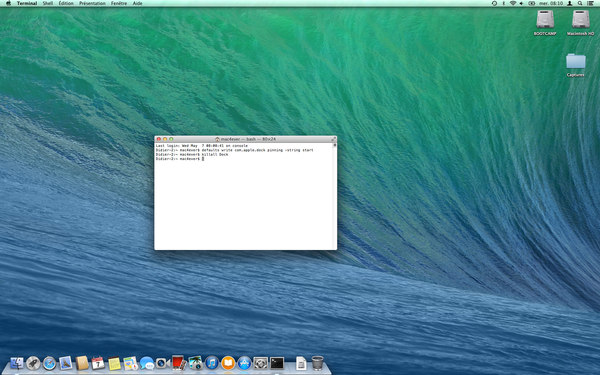Image resolution: width=600 pixels, height=375 pixels.
Task: Open the Wi-Fi status menu
Action: (x=513, y=3)
